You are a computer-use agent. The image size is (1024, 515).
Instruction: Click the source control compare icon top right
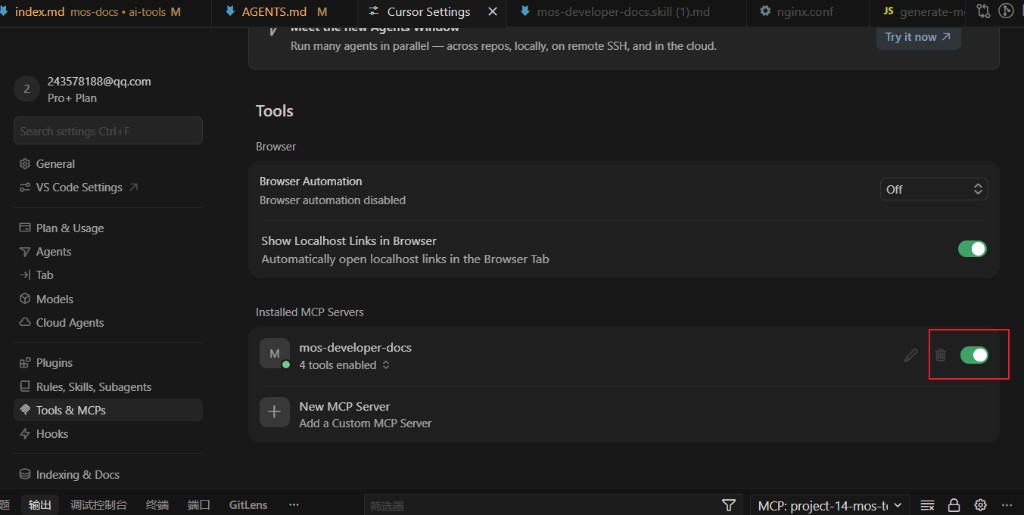[x=983, y=11]
